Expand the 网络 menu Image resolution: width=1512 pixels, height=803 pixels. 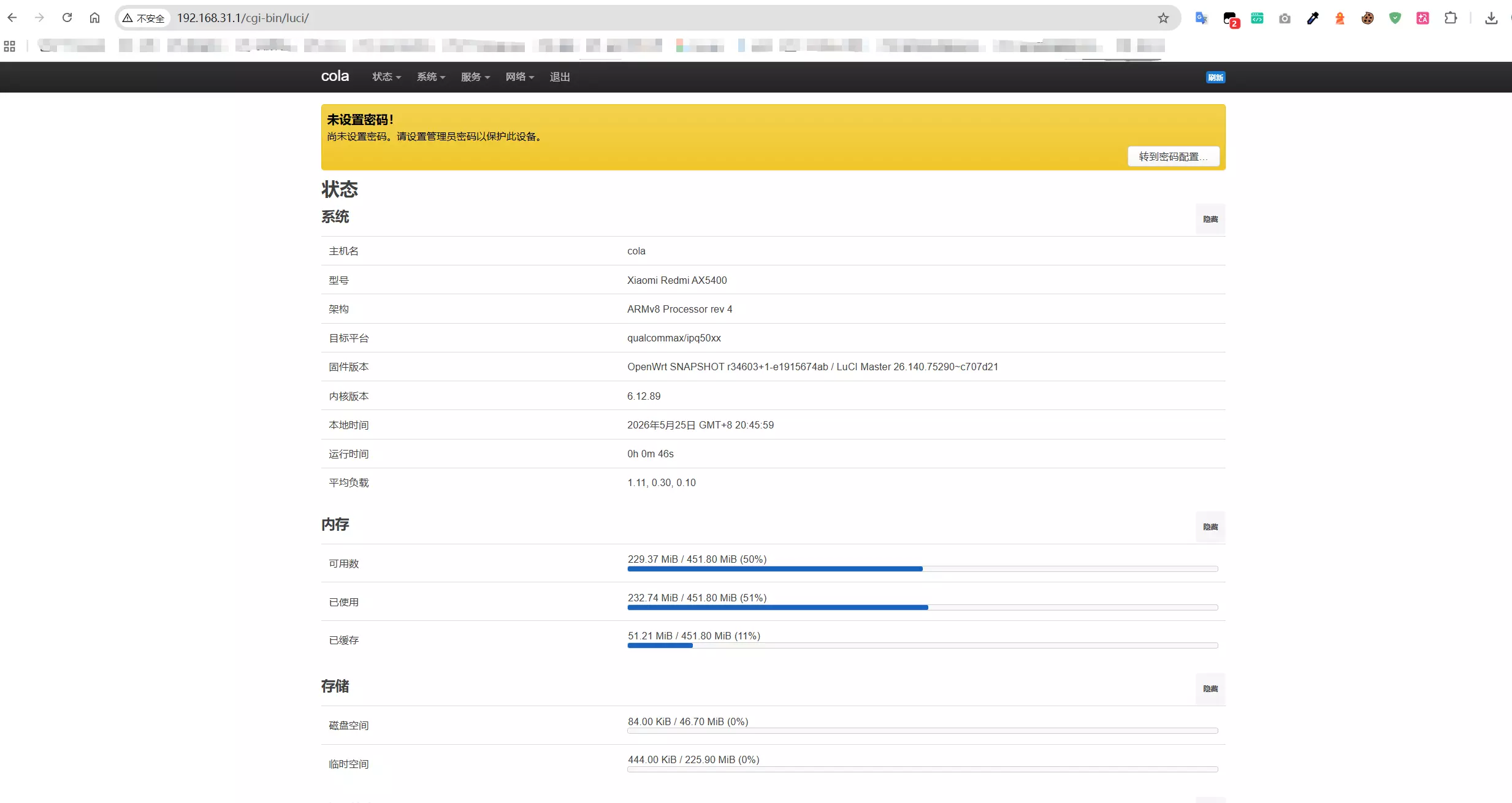tap(520, 77)
